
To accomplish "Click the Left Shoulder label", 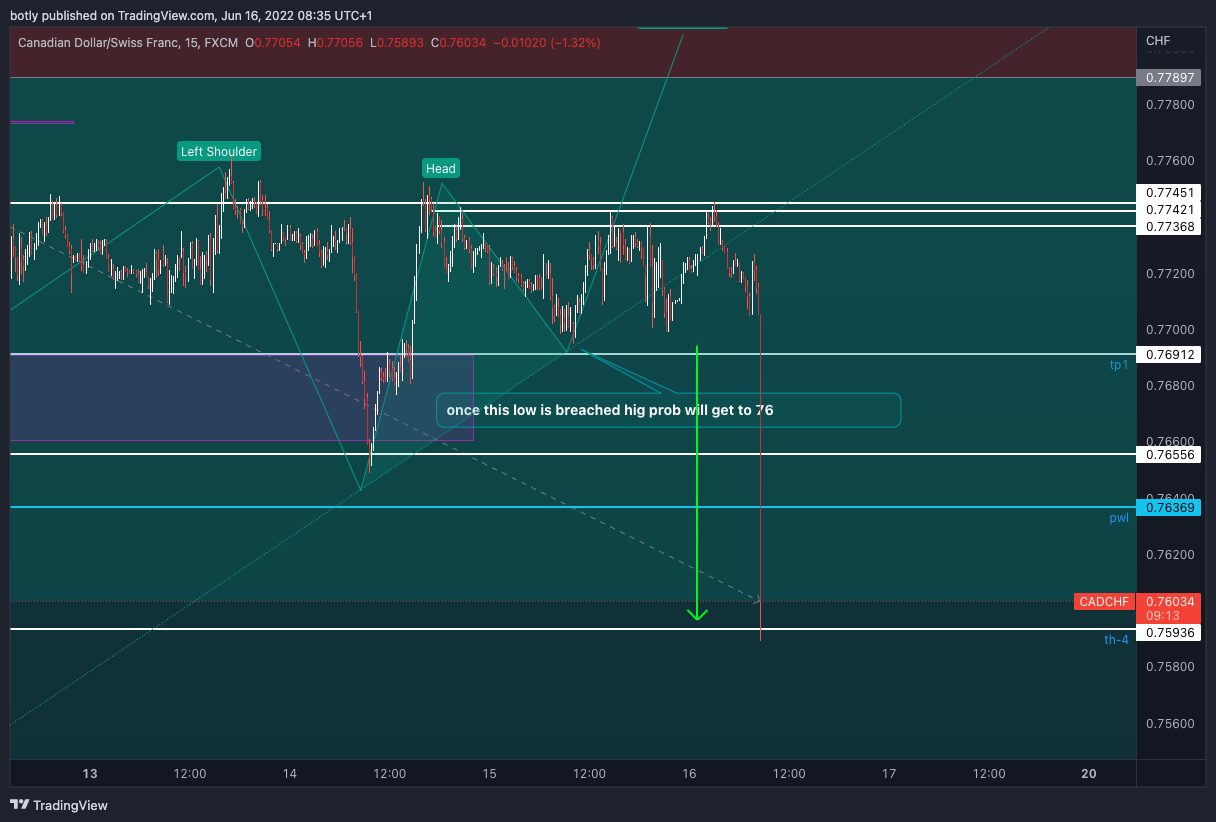I will [219, 152].
